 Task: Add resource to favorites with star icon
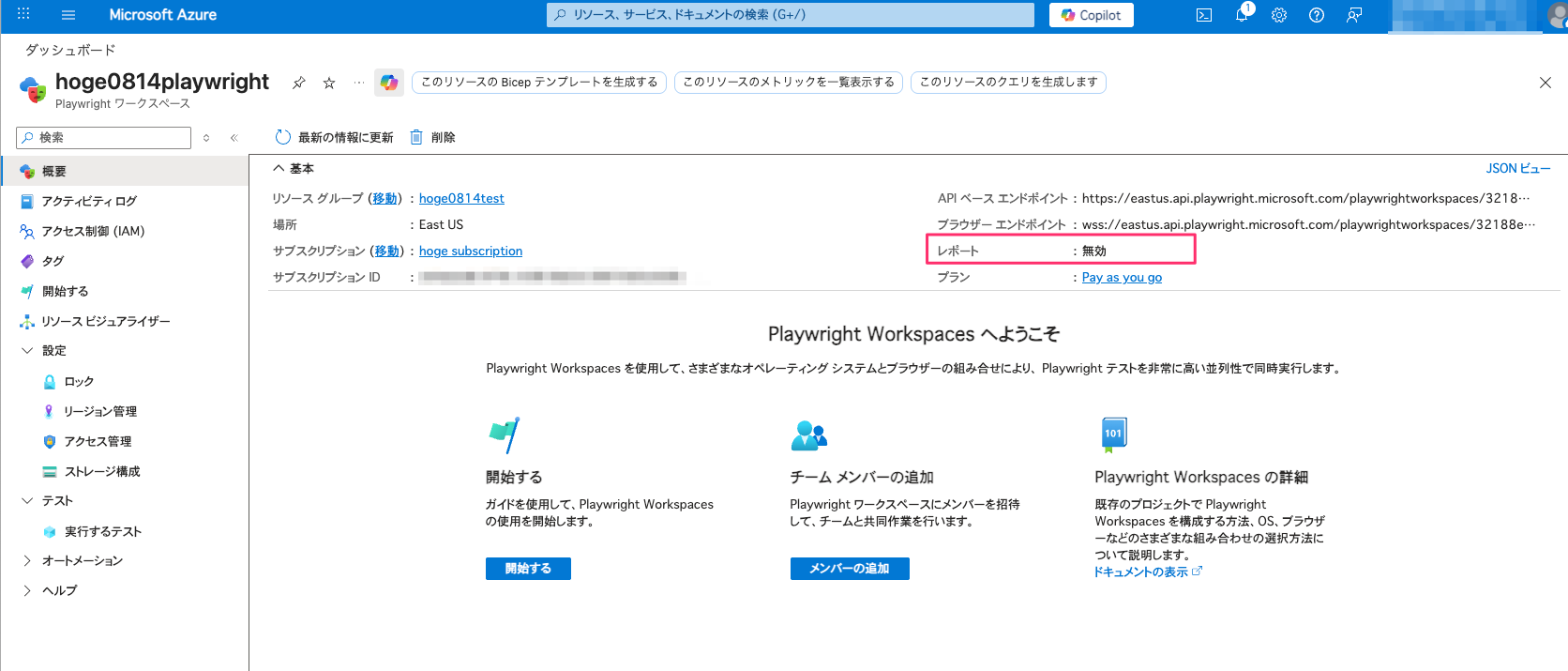(329, 83)
